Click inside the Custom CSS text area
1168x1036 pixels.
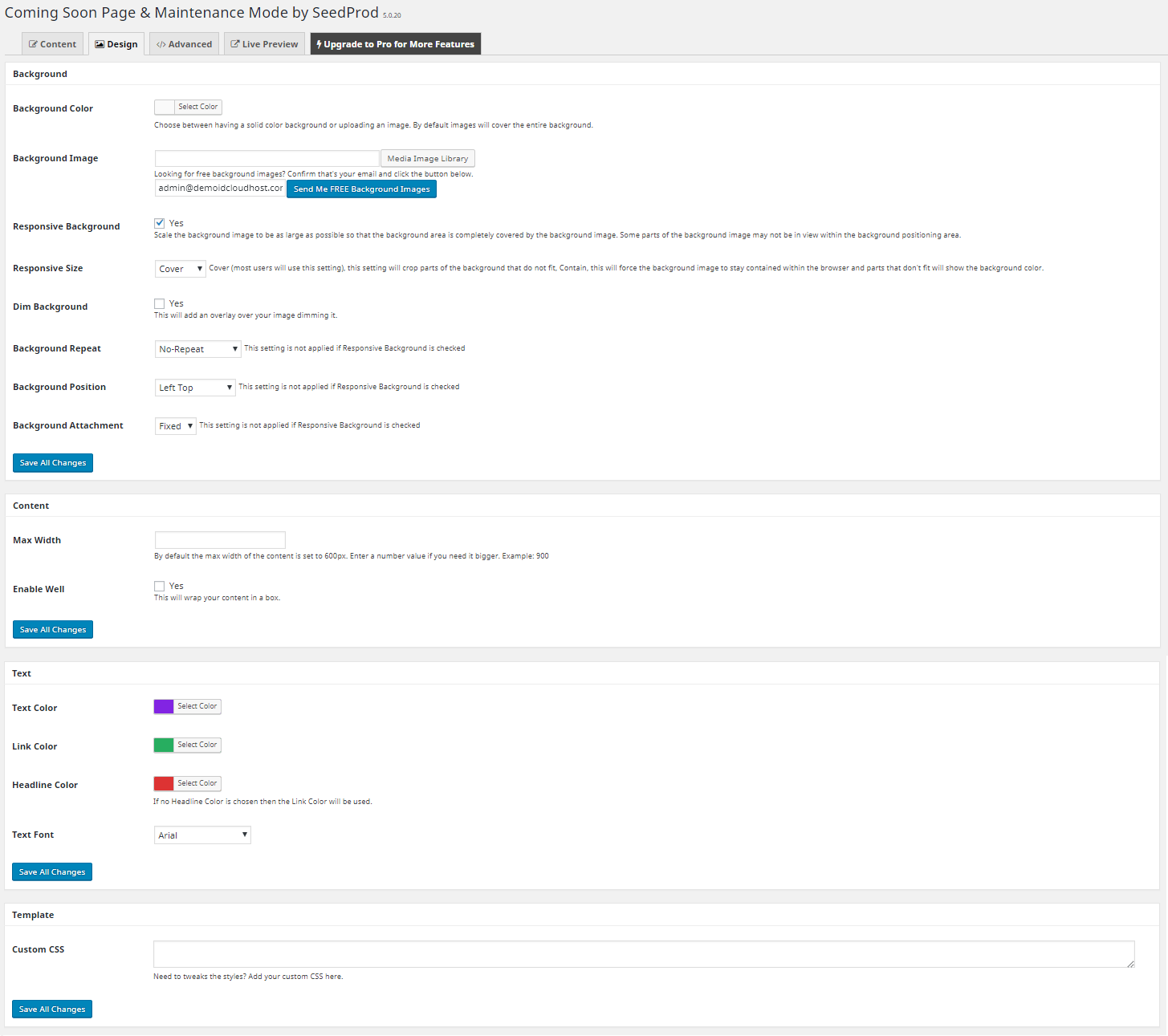(x=642, y=954)
